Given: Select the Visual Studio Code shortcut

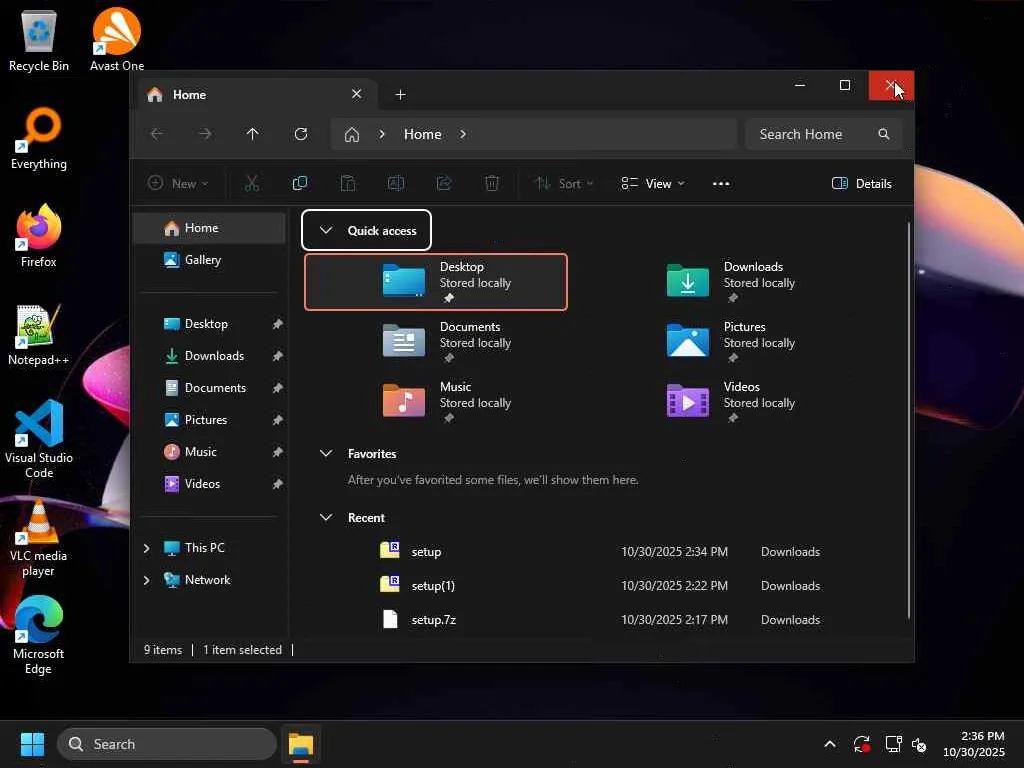Looking at the screenshot, I should click(x=39, y=440).
